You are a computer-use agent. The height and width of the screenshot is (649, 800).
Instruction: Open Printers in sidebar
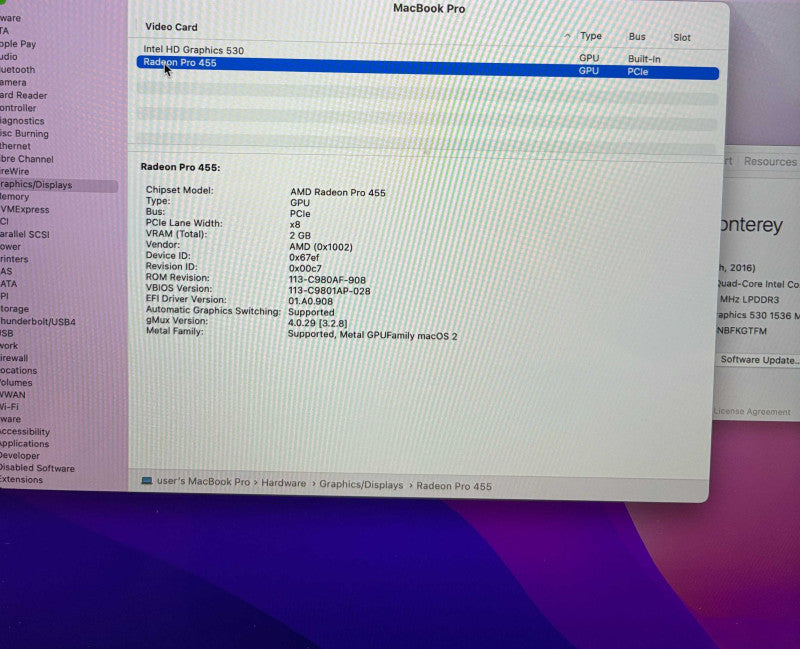pyautogui.click(x=14, y=259)
